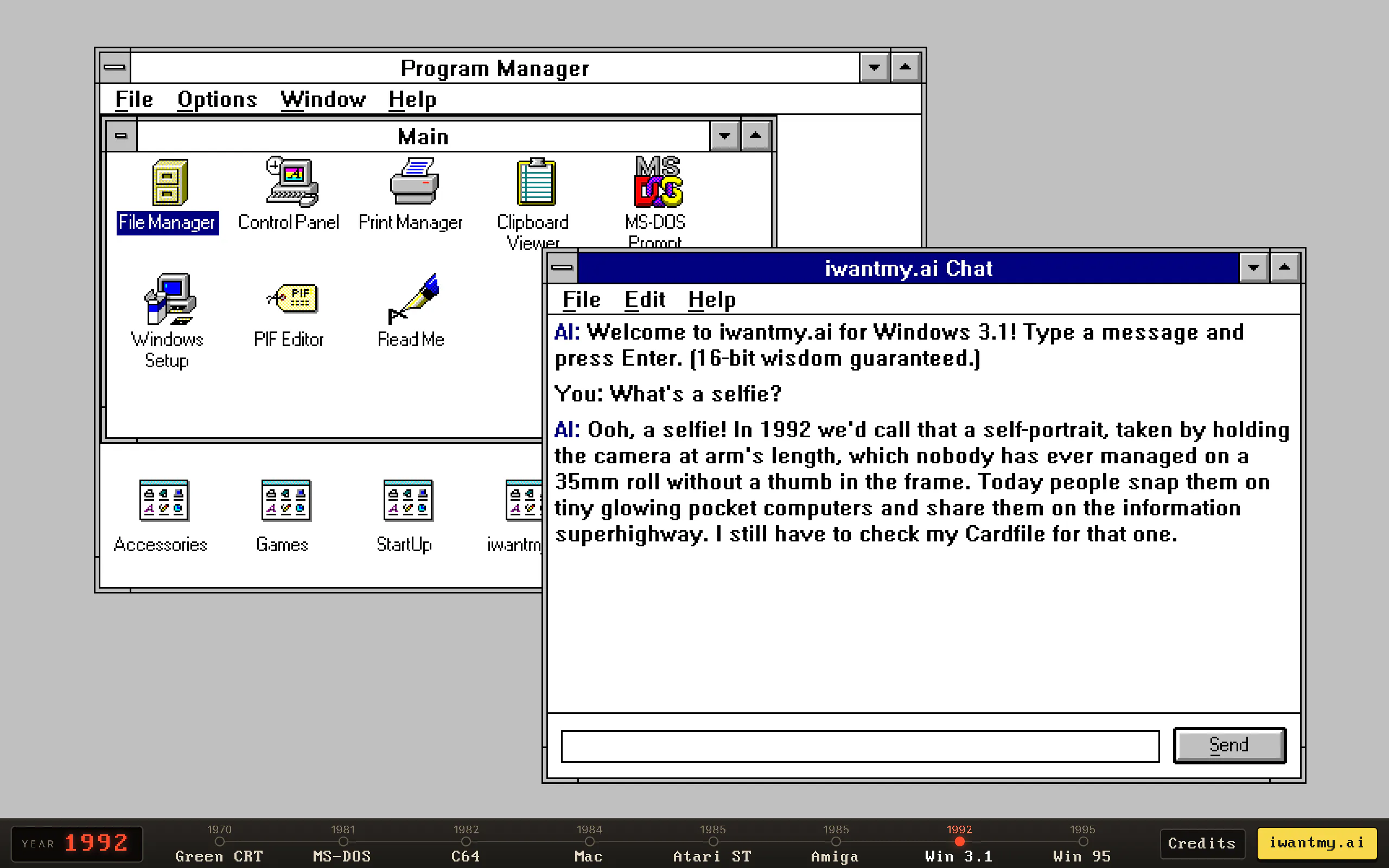The height and width of the screenshot is (868, 1389).
Task: Open the Main group control-menu box
Action: tap(121, 136)
